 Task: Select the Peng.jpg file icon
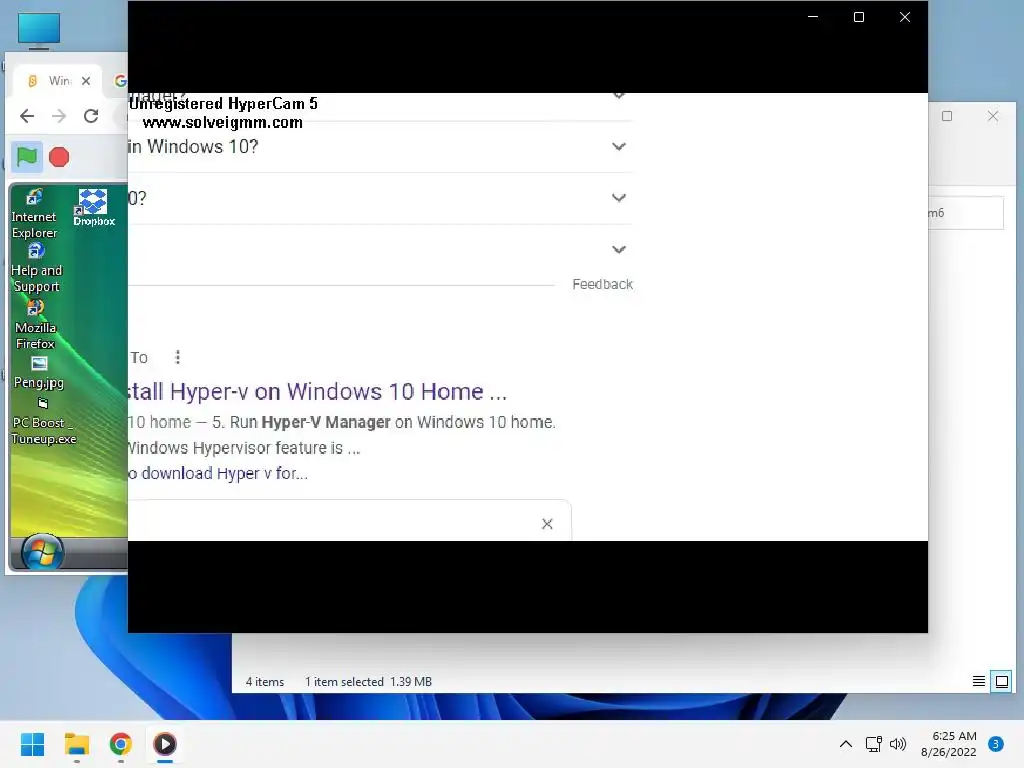(39, 372)
